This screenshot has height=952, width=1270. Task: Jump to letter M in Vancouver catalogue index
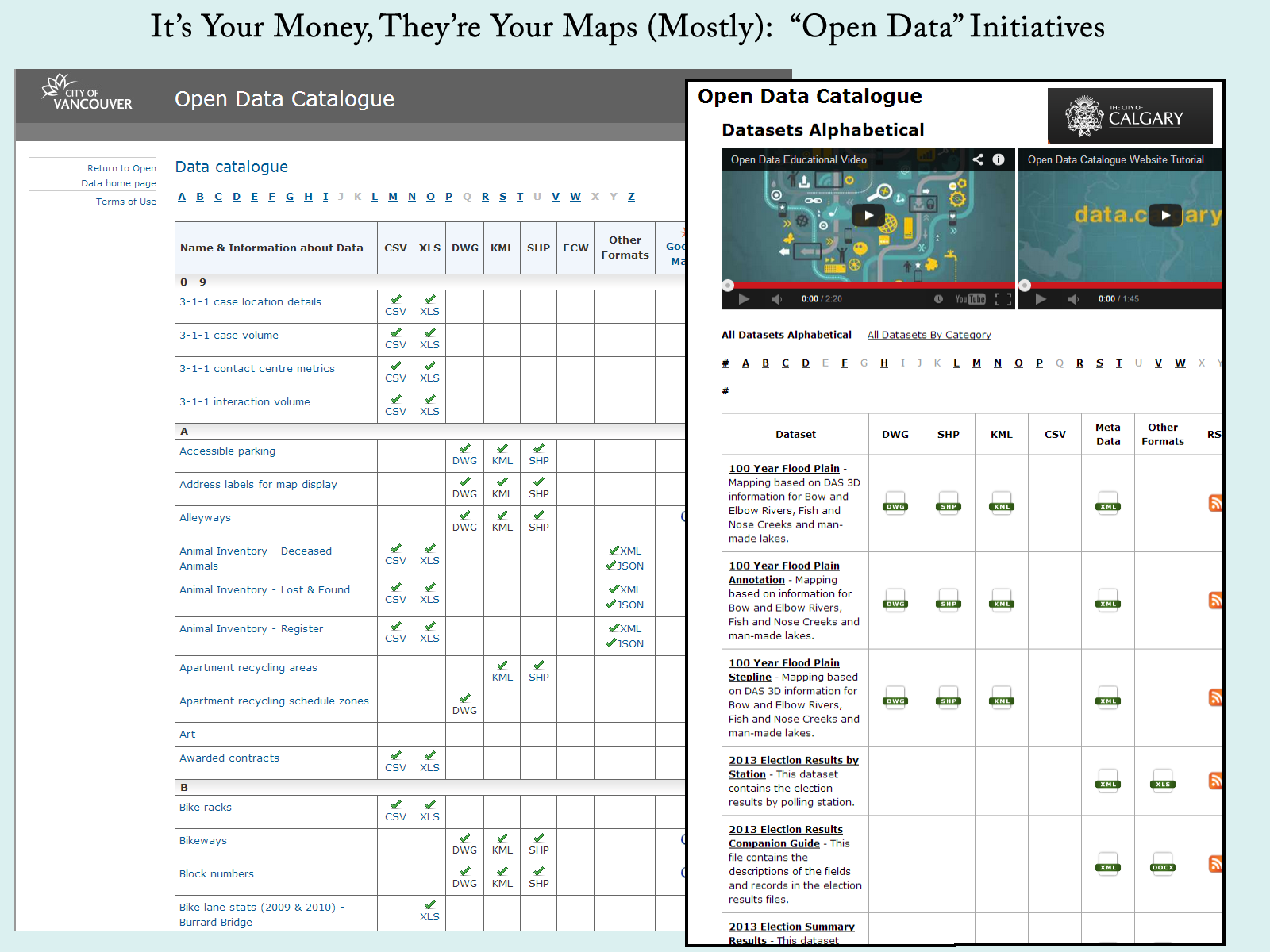(x=393, y=197)
